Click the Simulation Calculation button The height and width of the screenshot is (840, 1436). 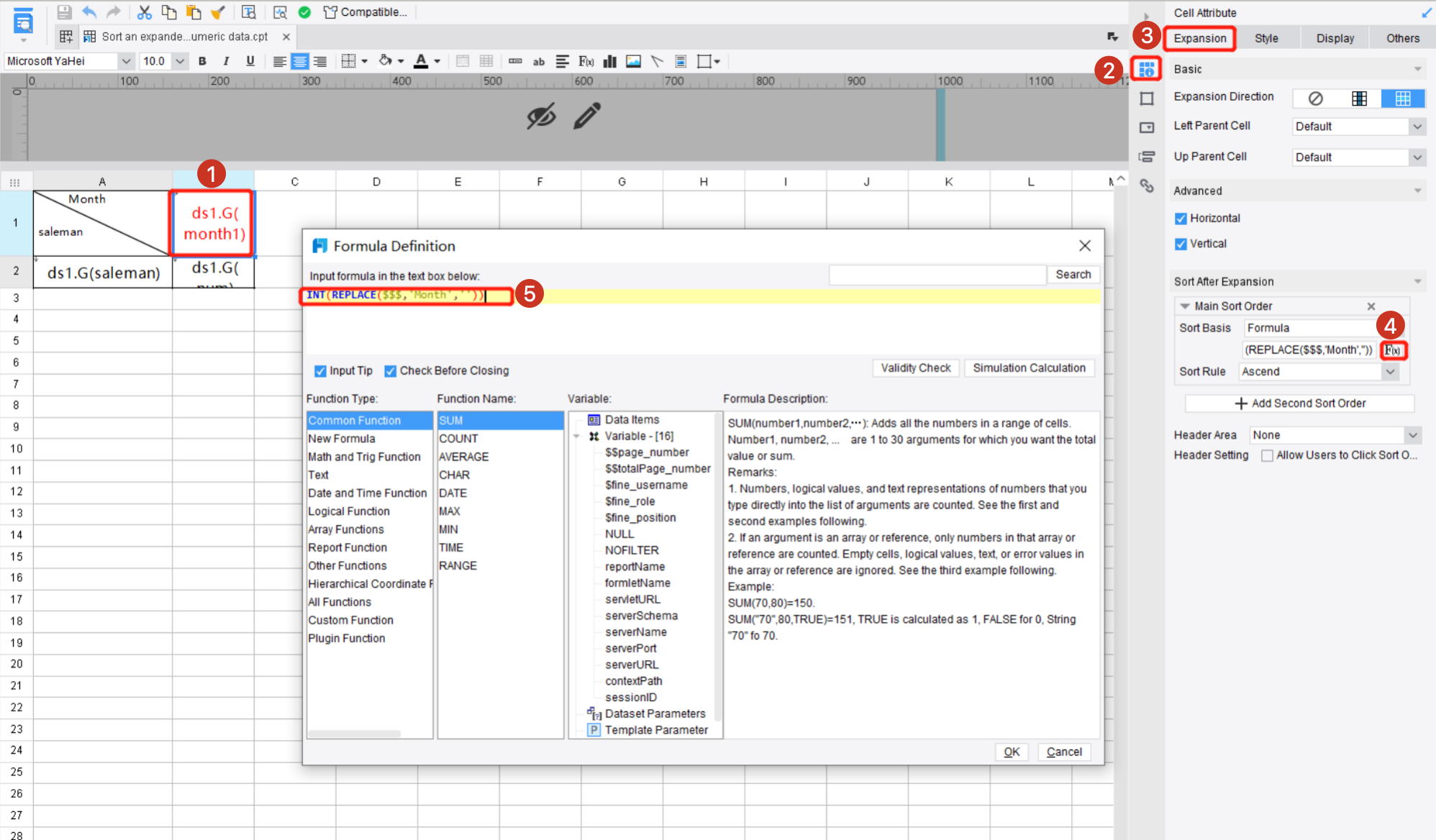[x=1029, y=368]
